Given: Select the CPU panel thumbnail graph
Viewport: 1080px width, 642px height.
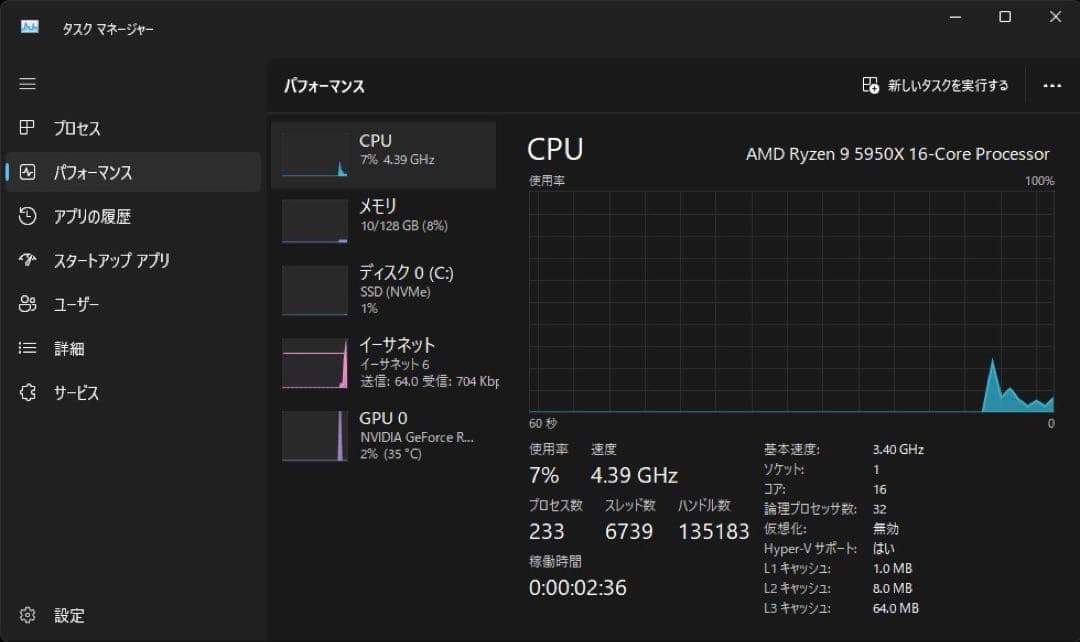Looking at the screenshot, I should [314, 155].
